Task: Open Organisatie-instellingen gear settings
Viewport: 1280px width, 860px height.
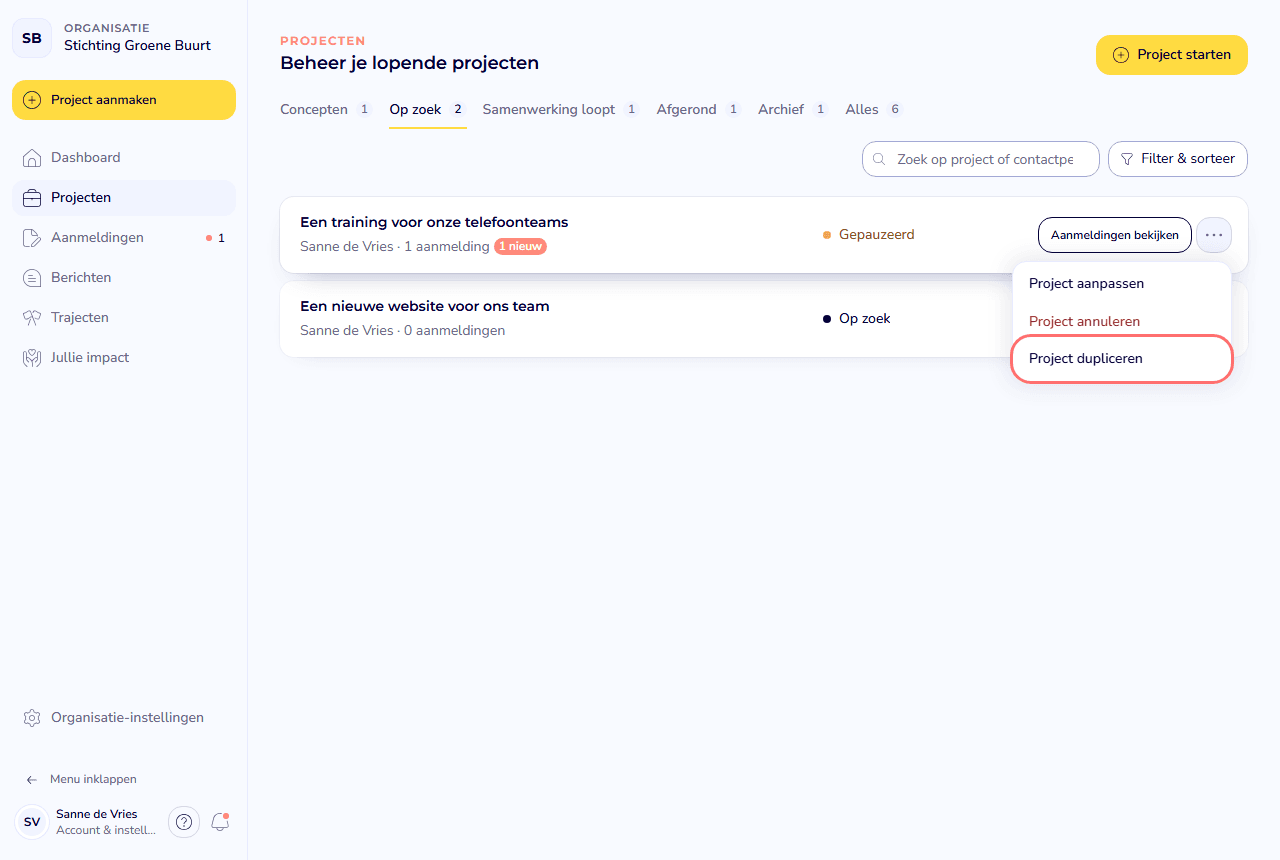Action: pos(124,718)
